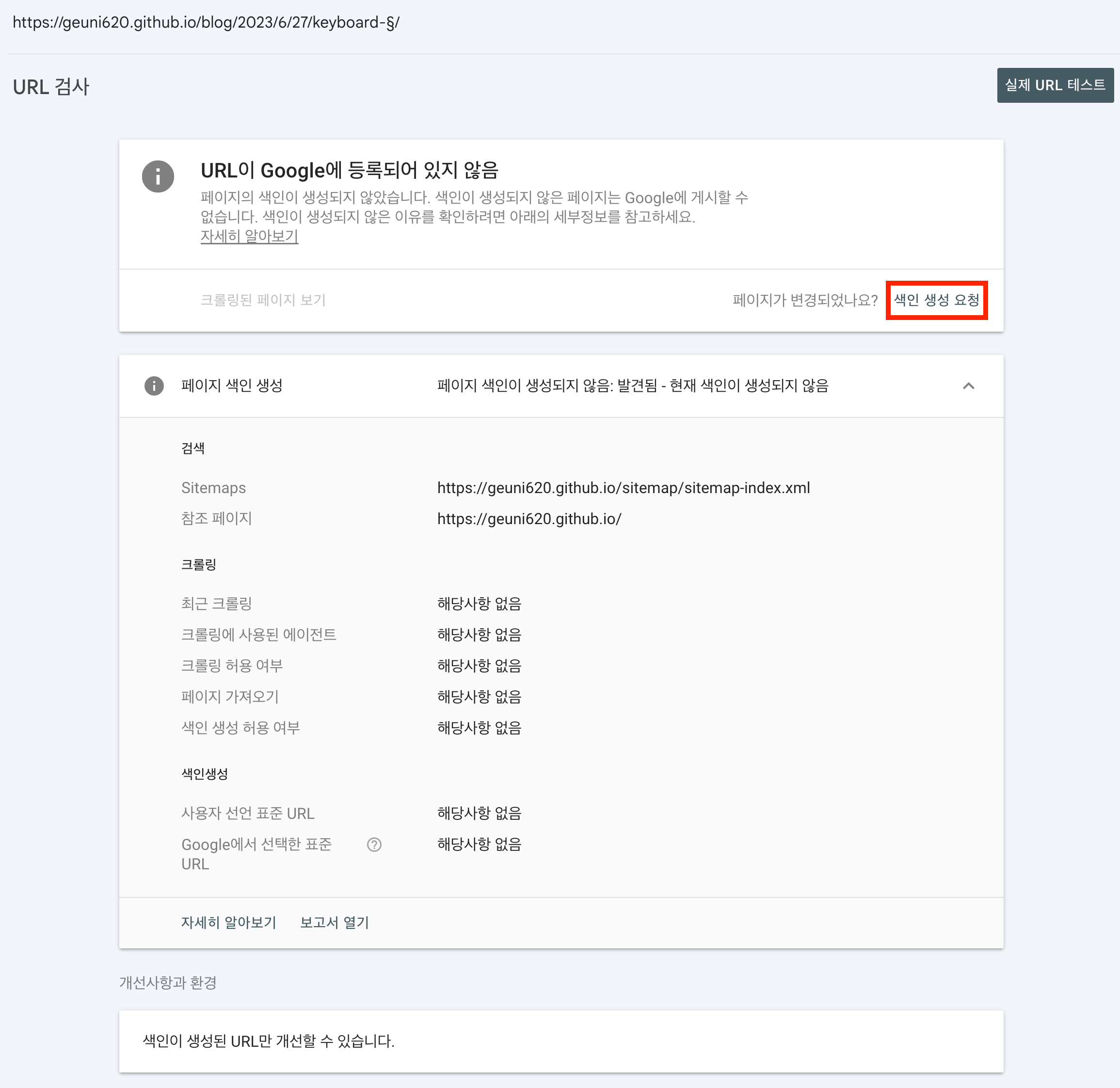Viewport: 1120px width, 1088px height.
Task: Click the sitemap-index.xml URL text
Action: click(x=624, y=488)
